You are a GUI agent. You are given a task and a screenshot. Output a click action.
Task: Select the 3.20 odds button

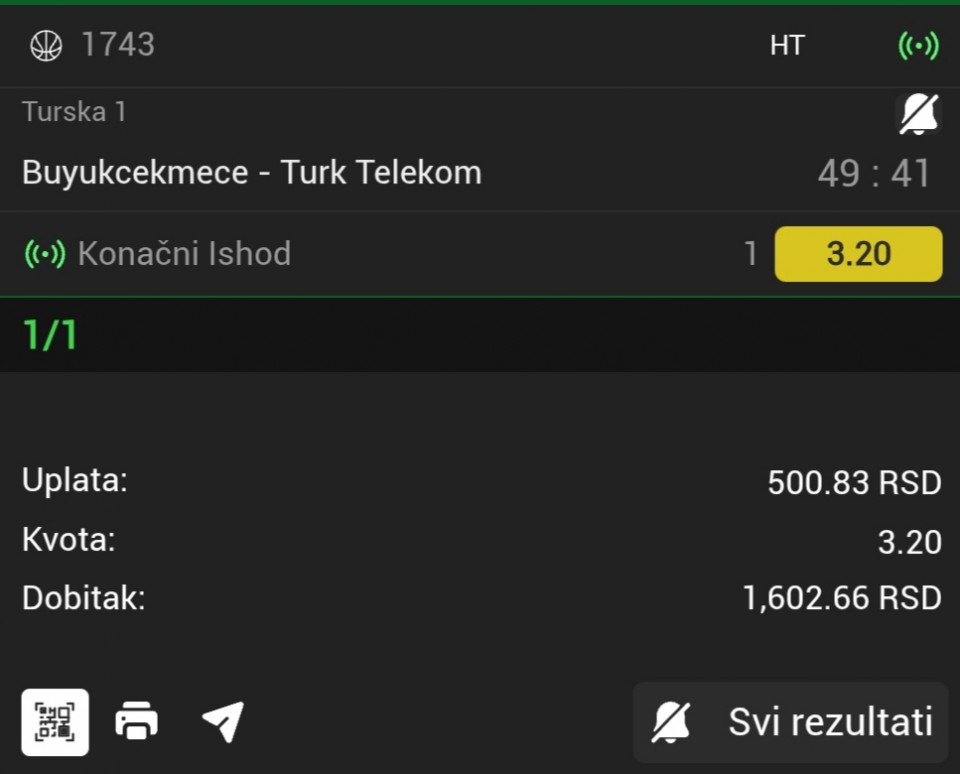click(x=858, y=254)
